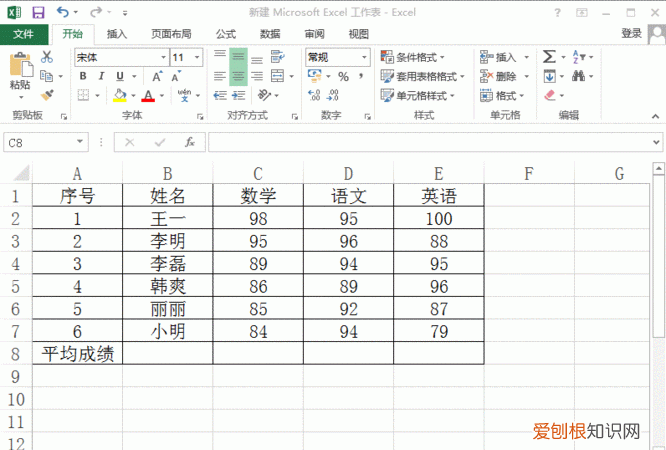
Task: Open the 宋体 font name dropdown
Action: click(x=164, y=57)
